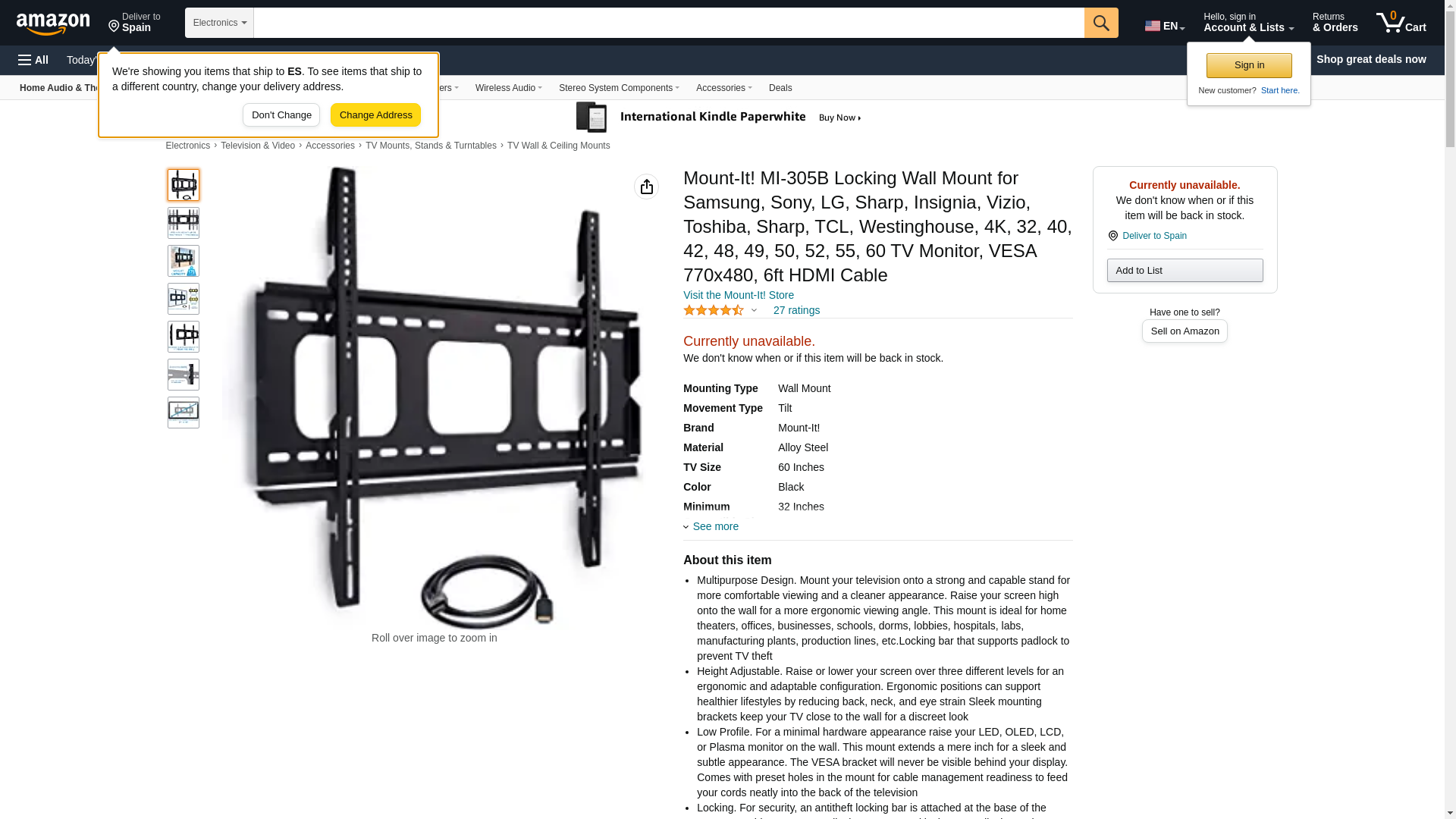Click the Sell on Amazon button
1456x819 pixels.
tap(1185, 331)
